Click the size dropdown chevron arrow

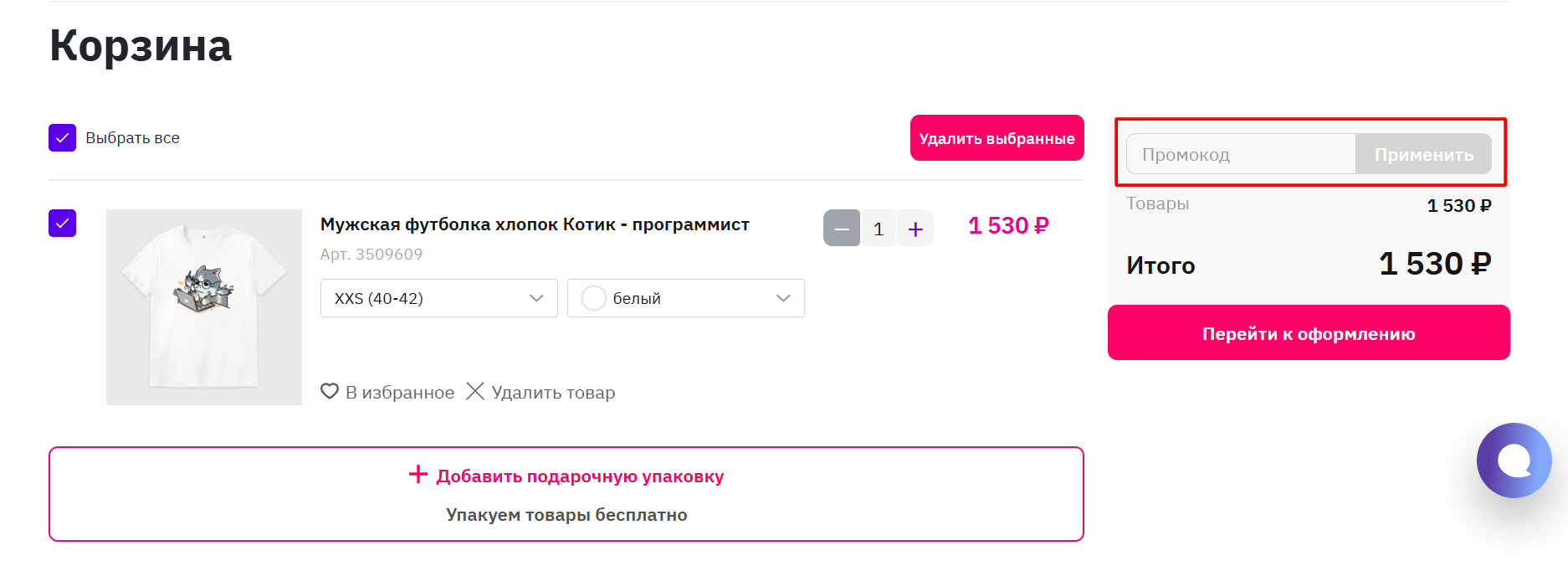tap(536, 298)
